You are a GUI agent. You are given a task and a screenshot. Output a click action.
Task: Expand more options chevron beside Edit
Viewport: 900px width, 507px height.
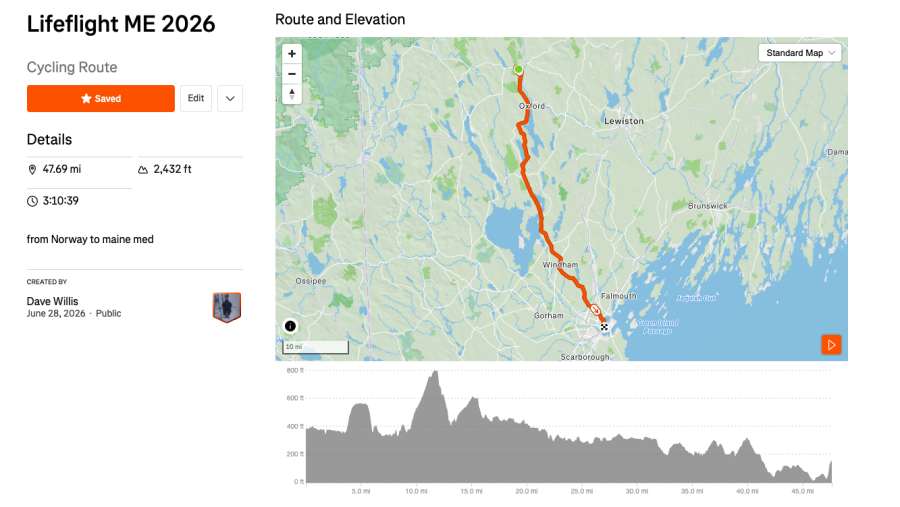click(x=230, y=98)
